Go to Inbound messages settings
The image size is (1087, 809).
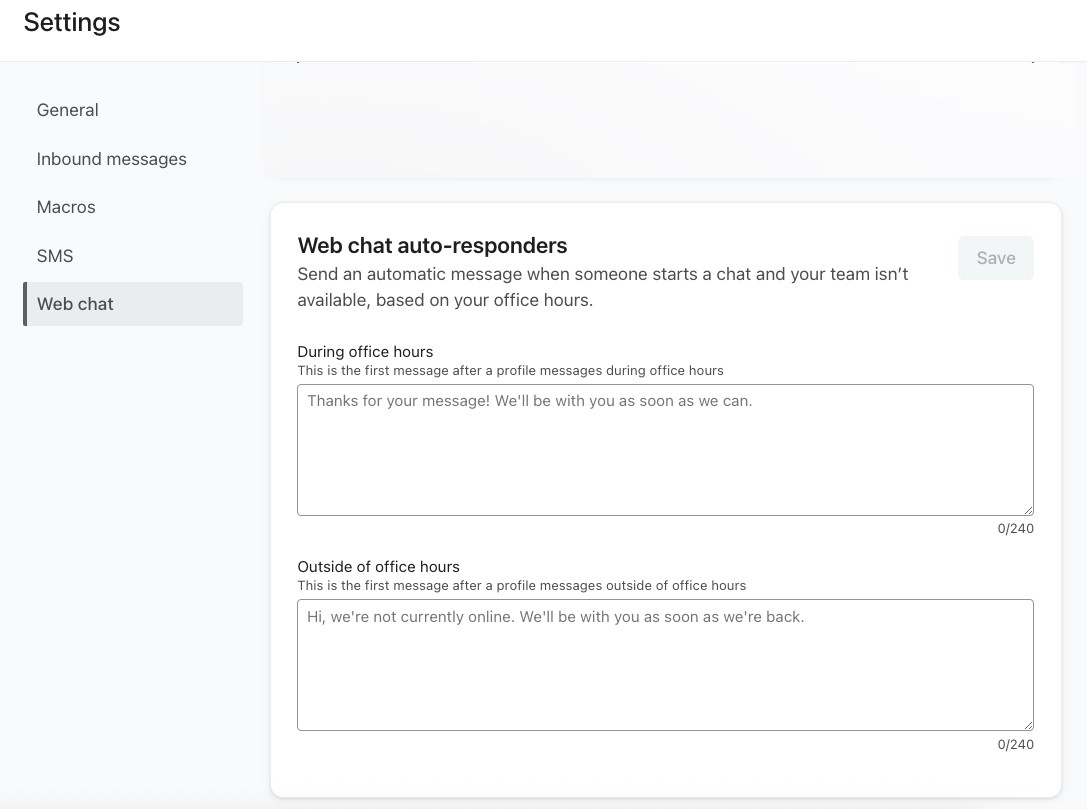coord(112,159)
